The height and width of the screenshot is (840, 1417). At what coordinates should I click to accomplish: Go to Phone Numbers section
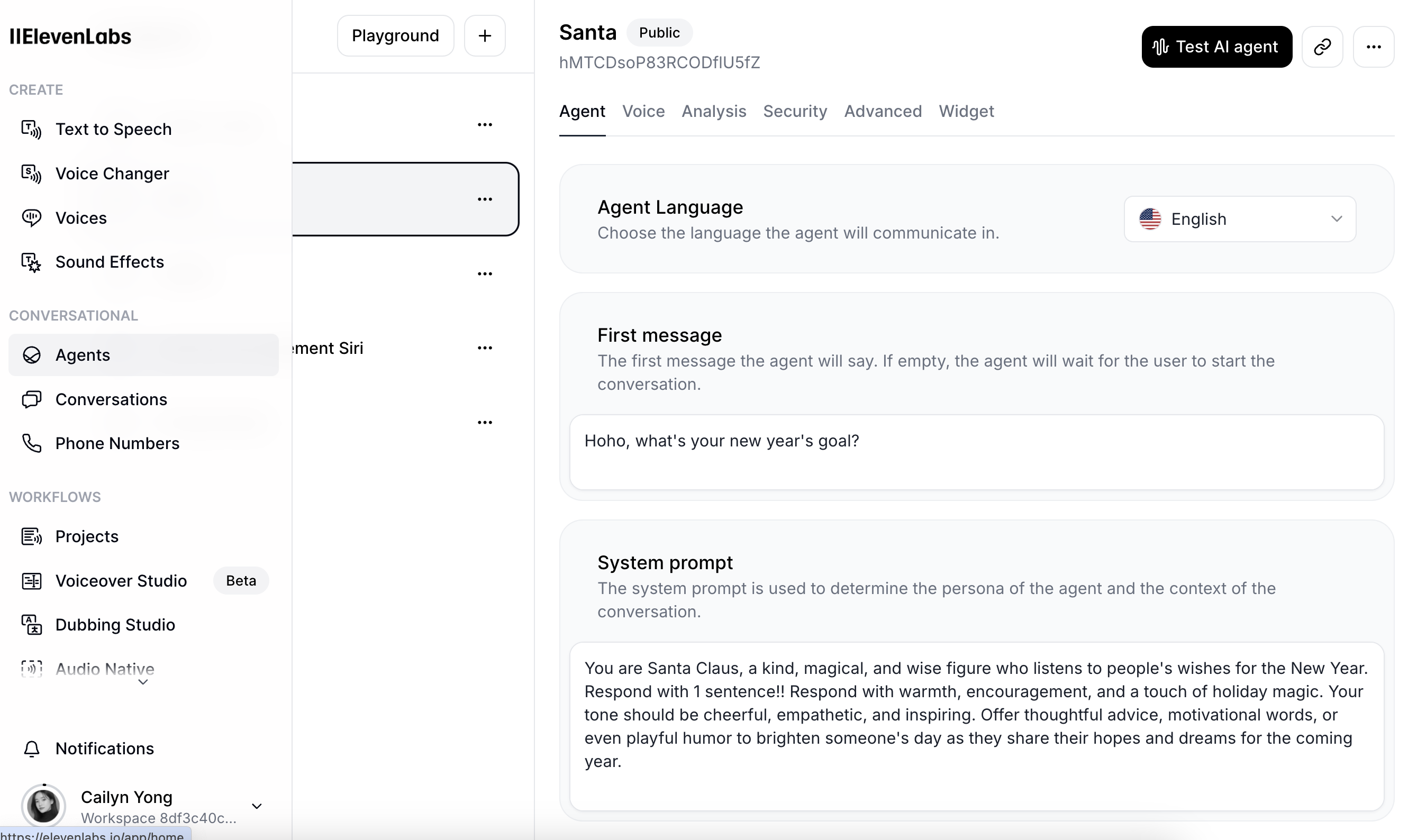coord(143,443)
